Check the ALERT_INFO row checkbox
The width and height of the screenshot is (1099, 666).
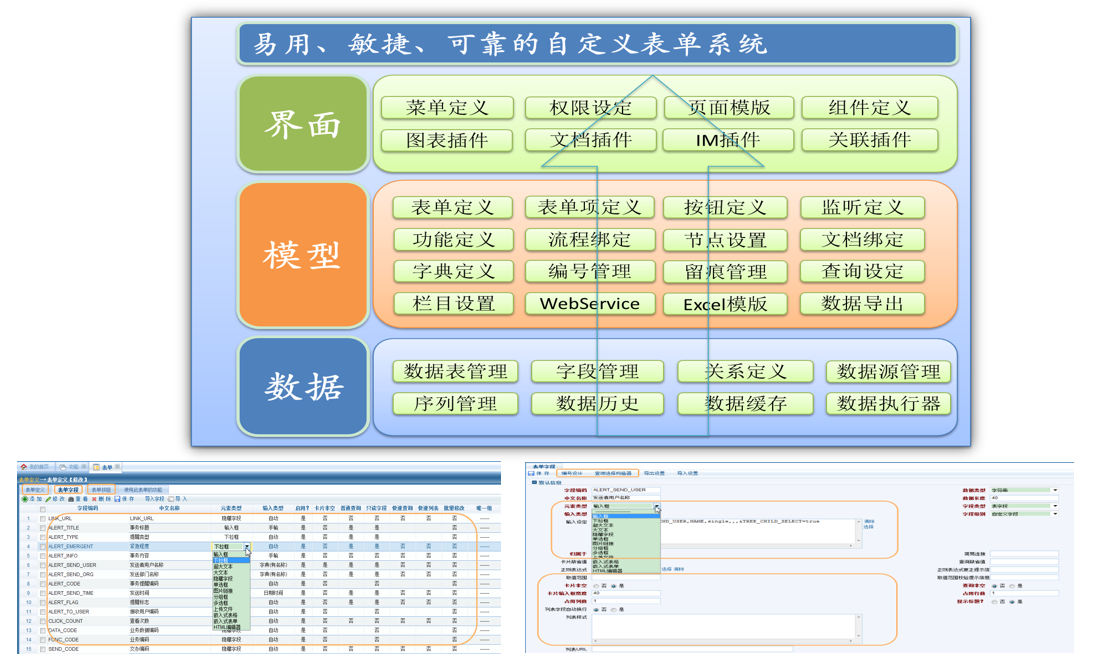coord(43,555)
